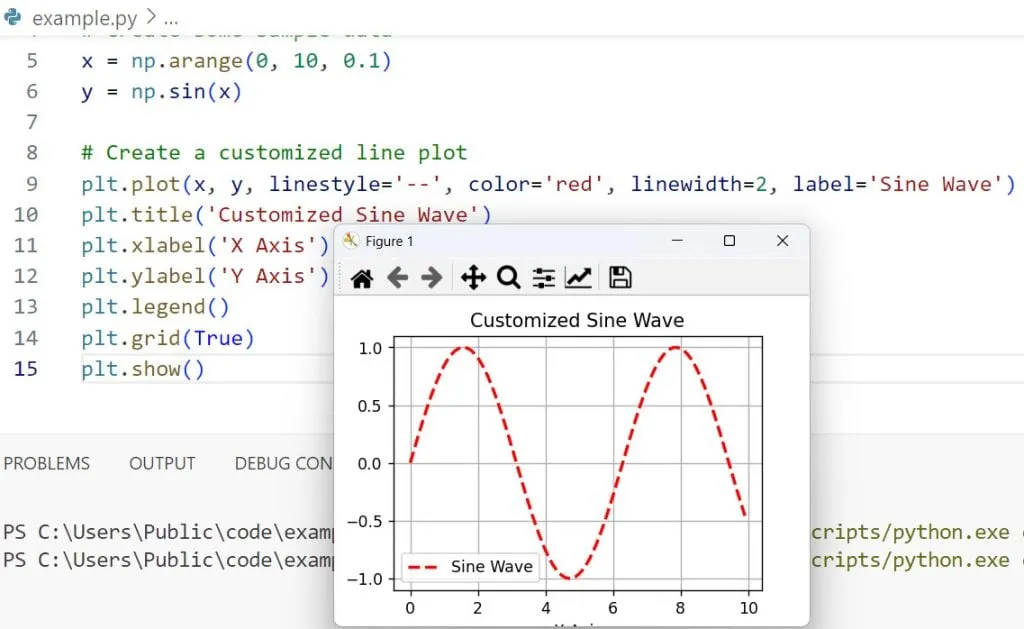The image size is (1024, 629).
Task: Open Configure subplots sliders icon
Action: pyautogui.click(x=543, y=278)
